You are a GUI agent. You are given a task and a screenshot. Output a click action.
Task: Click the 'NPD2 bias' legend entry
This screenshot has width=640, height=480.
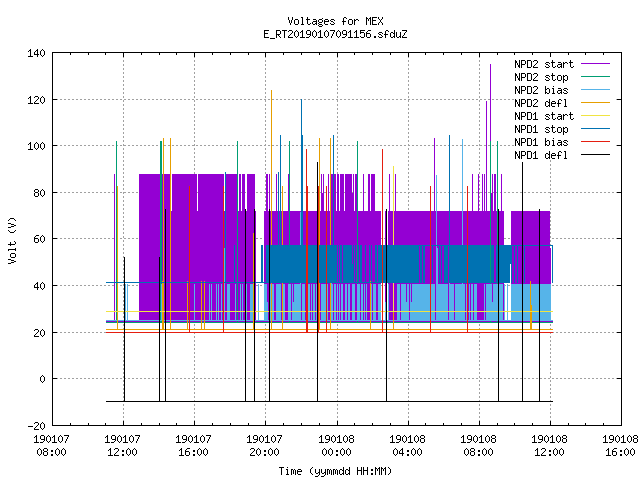click(x=541, y=90)
